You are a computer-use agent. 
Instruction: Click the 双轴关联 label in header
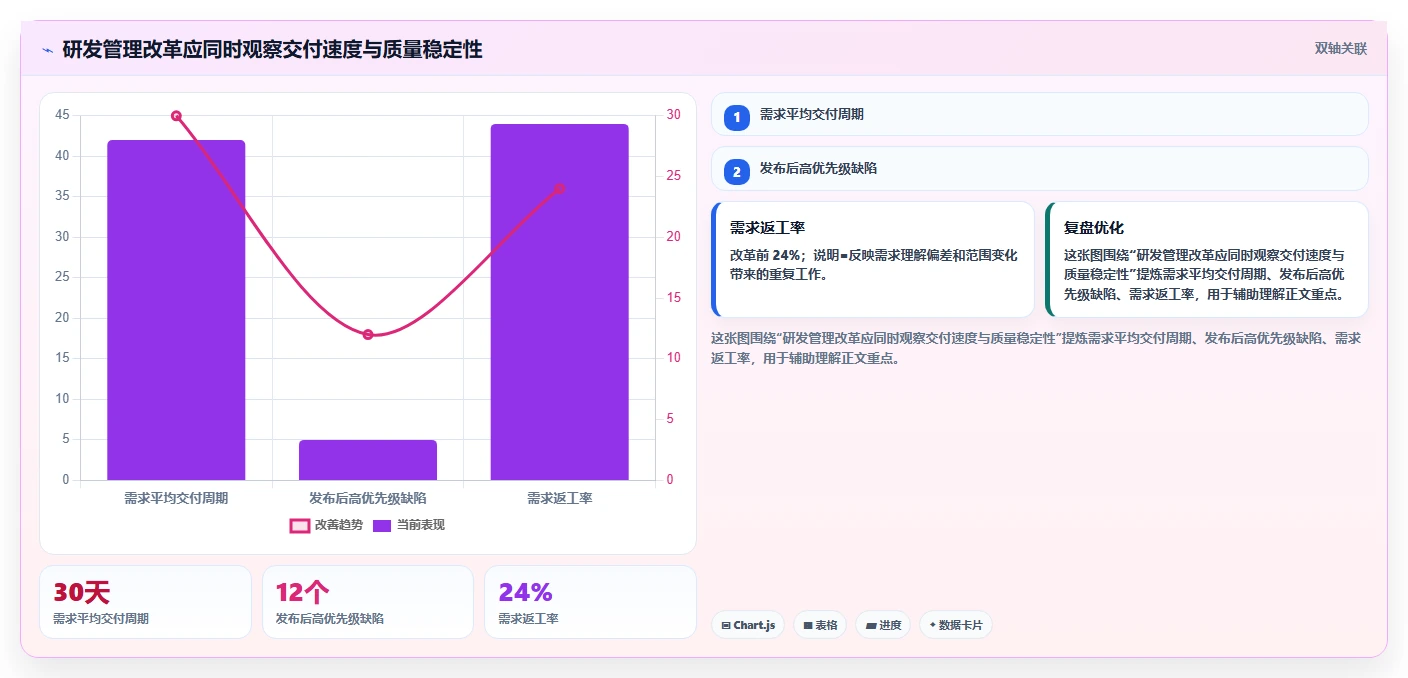tap(1340, 48)
